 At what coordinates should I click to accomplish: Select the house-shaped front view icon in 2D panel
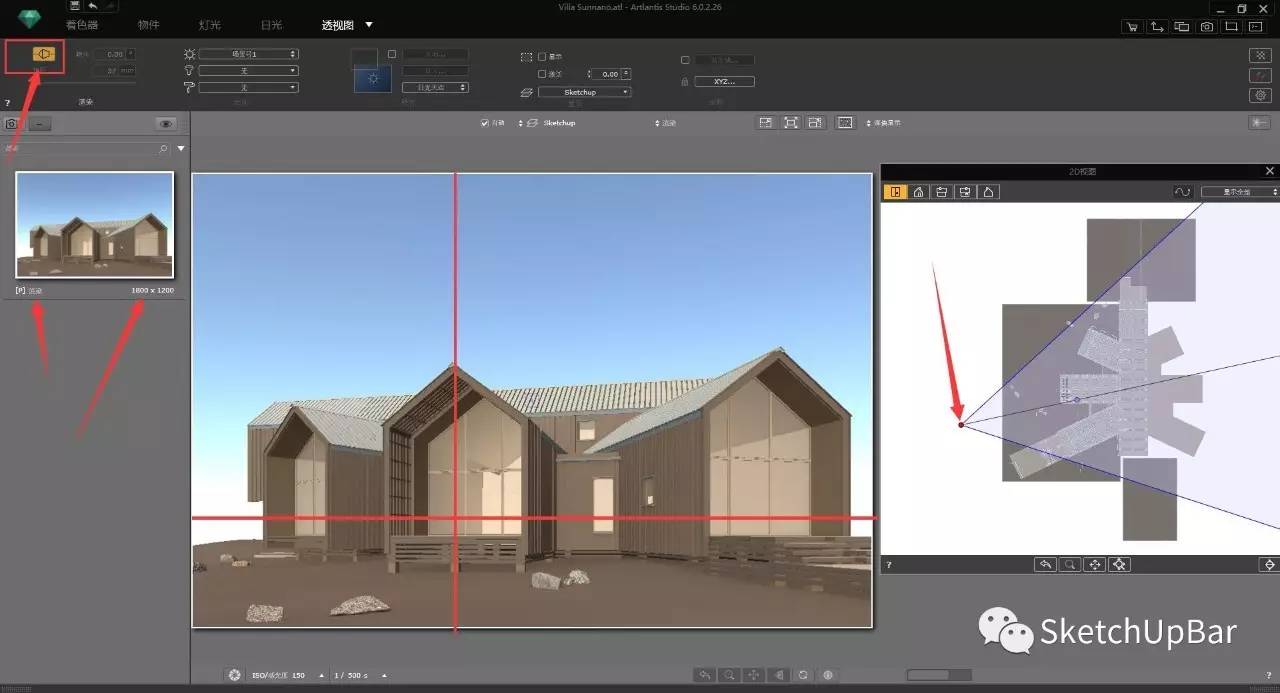918,192
